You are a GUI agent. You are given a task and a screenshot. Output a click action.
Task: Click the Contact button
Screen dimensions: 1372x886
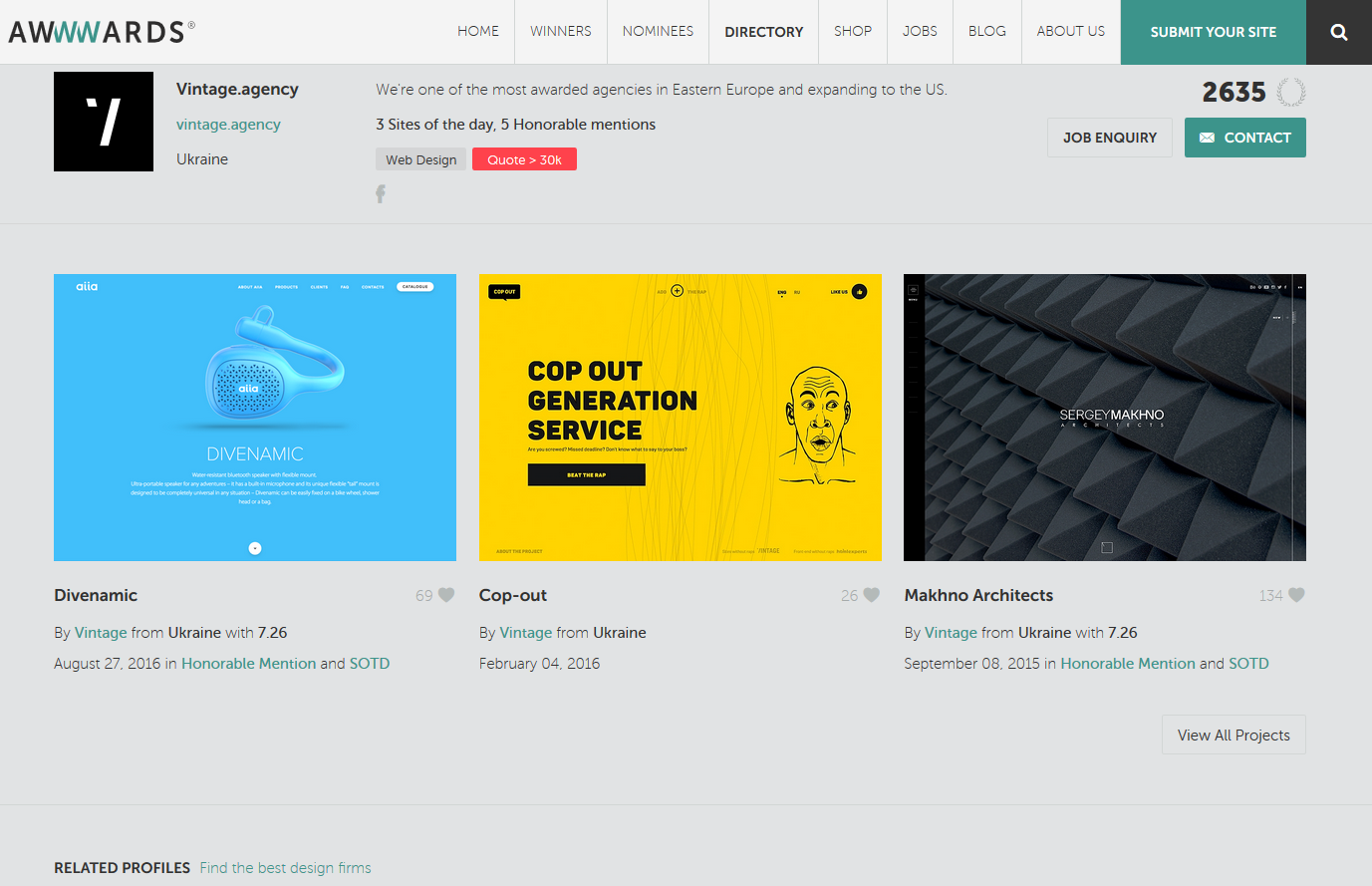click(1245, 138)
